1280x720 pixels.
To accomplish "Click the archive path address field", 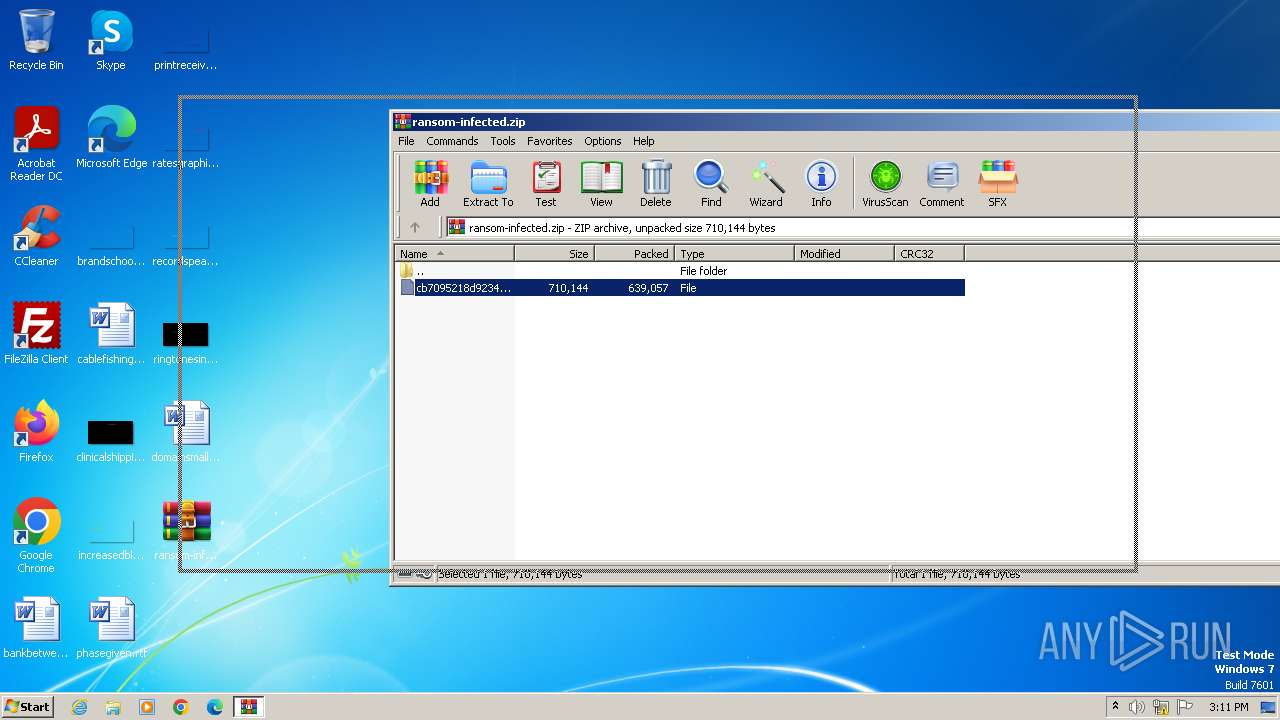I will [860, 228].
